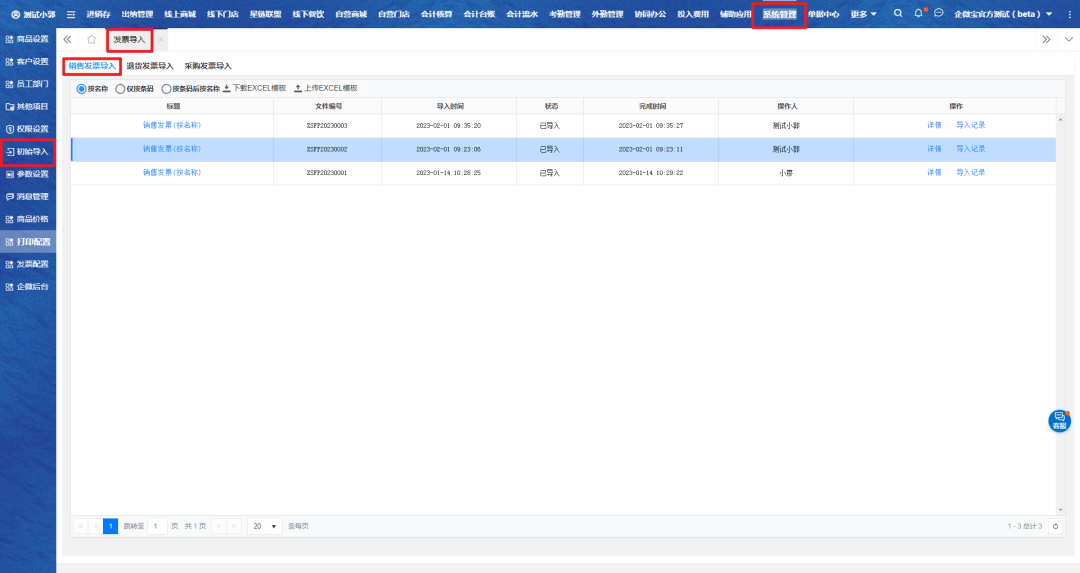This screenshot has height=573, width=1080.
Task: Open the page size dropdown showing 20
Action: 264,526
